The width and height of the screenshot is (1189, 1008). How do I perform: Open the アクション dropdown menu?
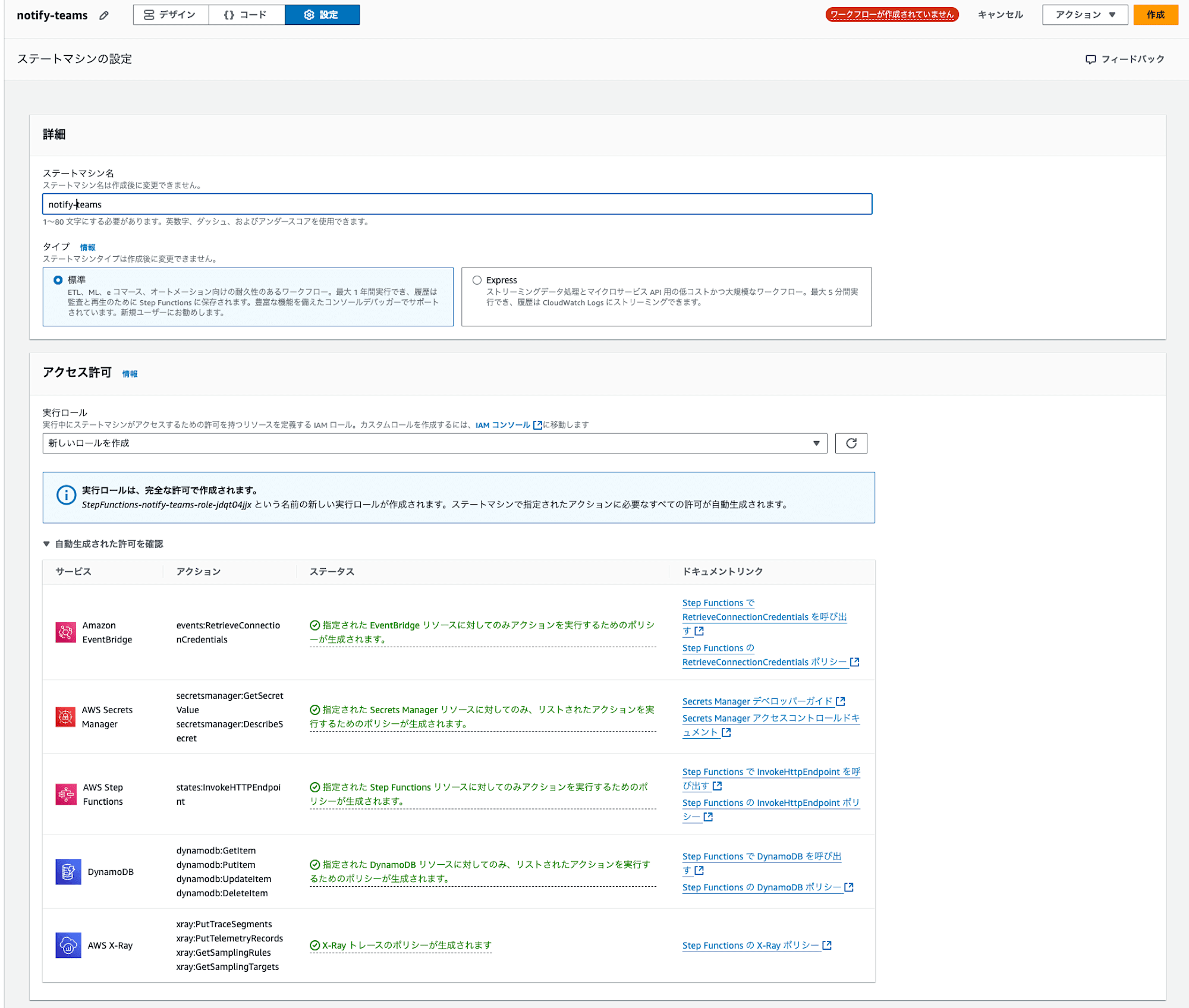(x=1084, y=15)
